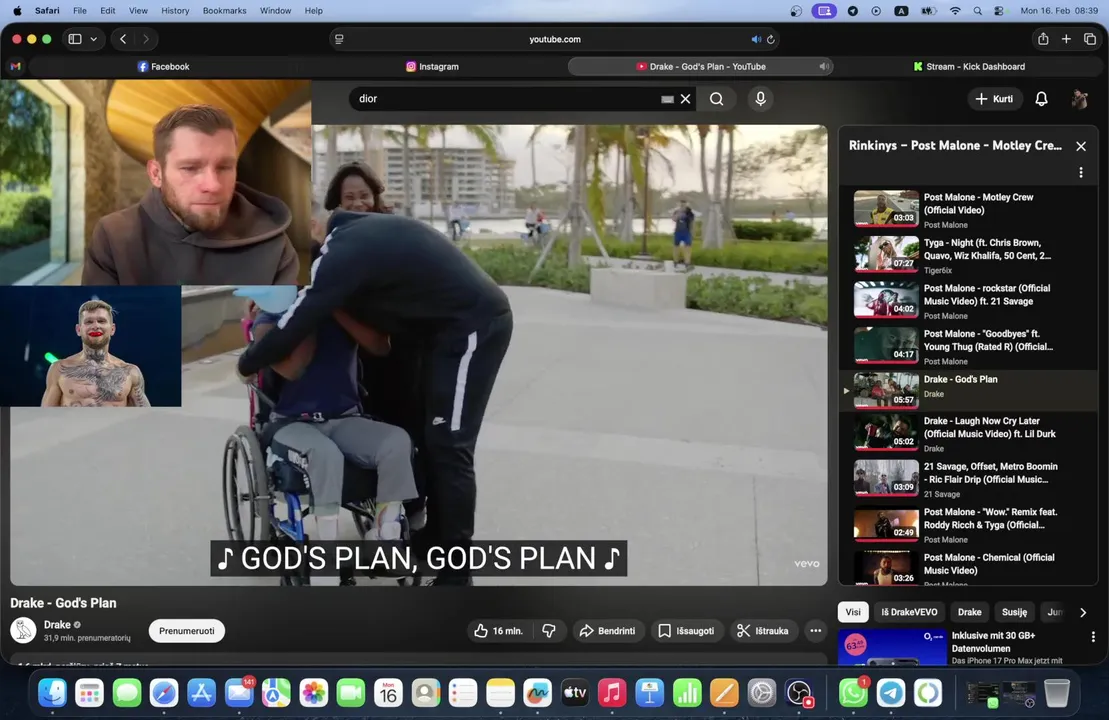
Task: Click the Ištrauka clip button
Action: point(762,631)
